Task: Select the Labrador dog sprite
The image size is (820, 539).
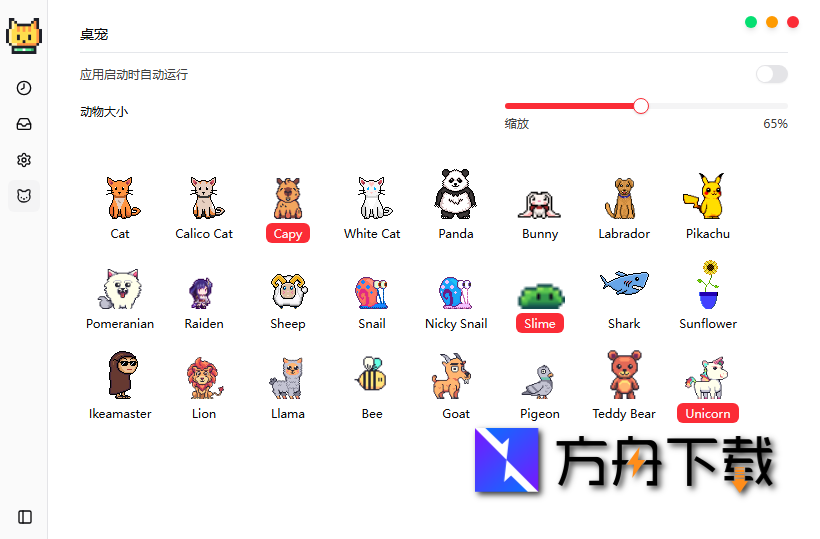Action: [x=622, y=198]
